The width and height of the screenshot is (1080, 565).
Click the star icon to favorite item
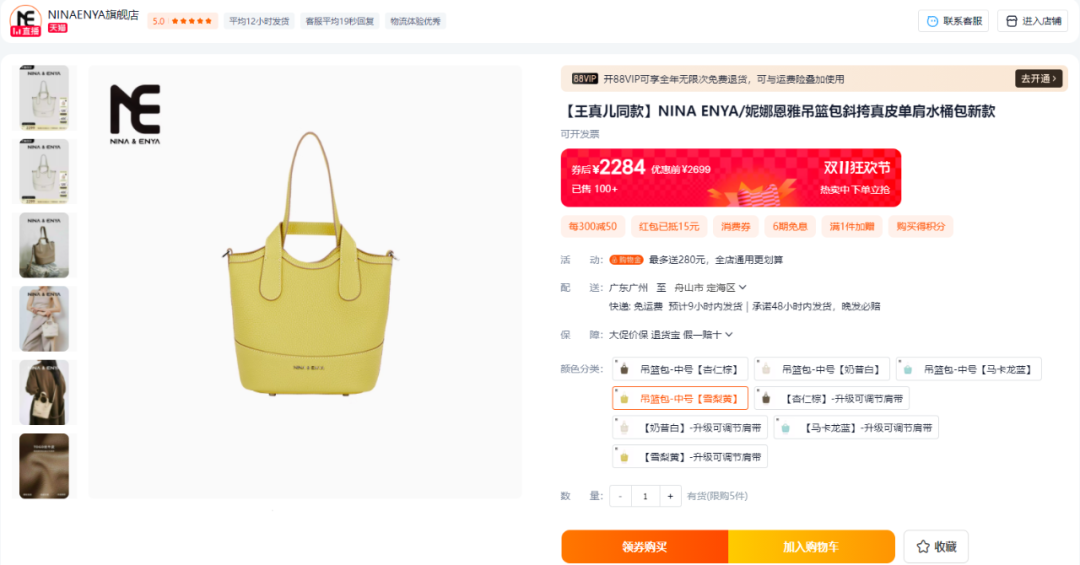[x=923, y=546]
